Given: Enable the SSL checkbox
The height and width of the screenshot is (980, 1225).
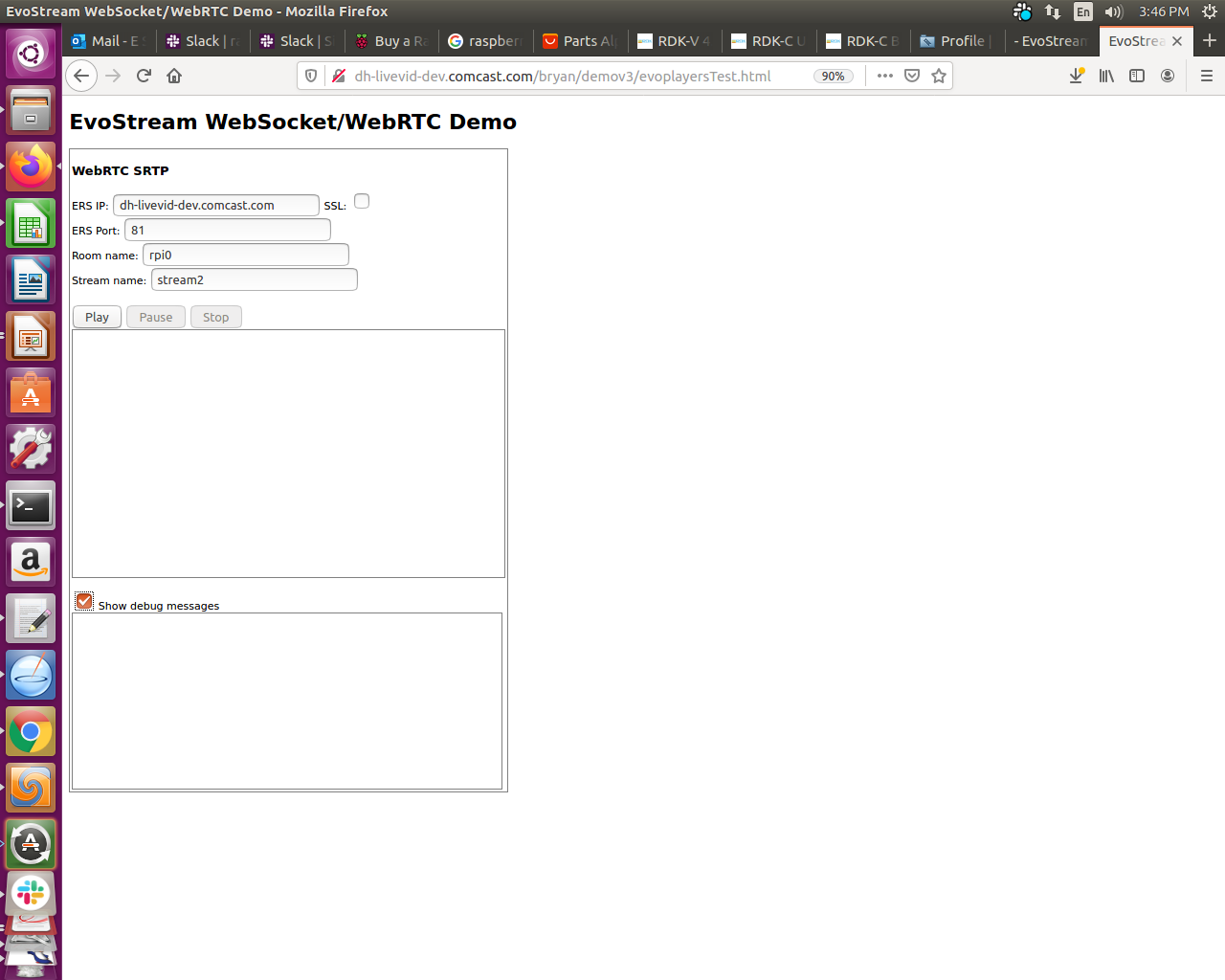Looking at the screenshot, I should tap(362, 201).
